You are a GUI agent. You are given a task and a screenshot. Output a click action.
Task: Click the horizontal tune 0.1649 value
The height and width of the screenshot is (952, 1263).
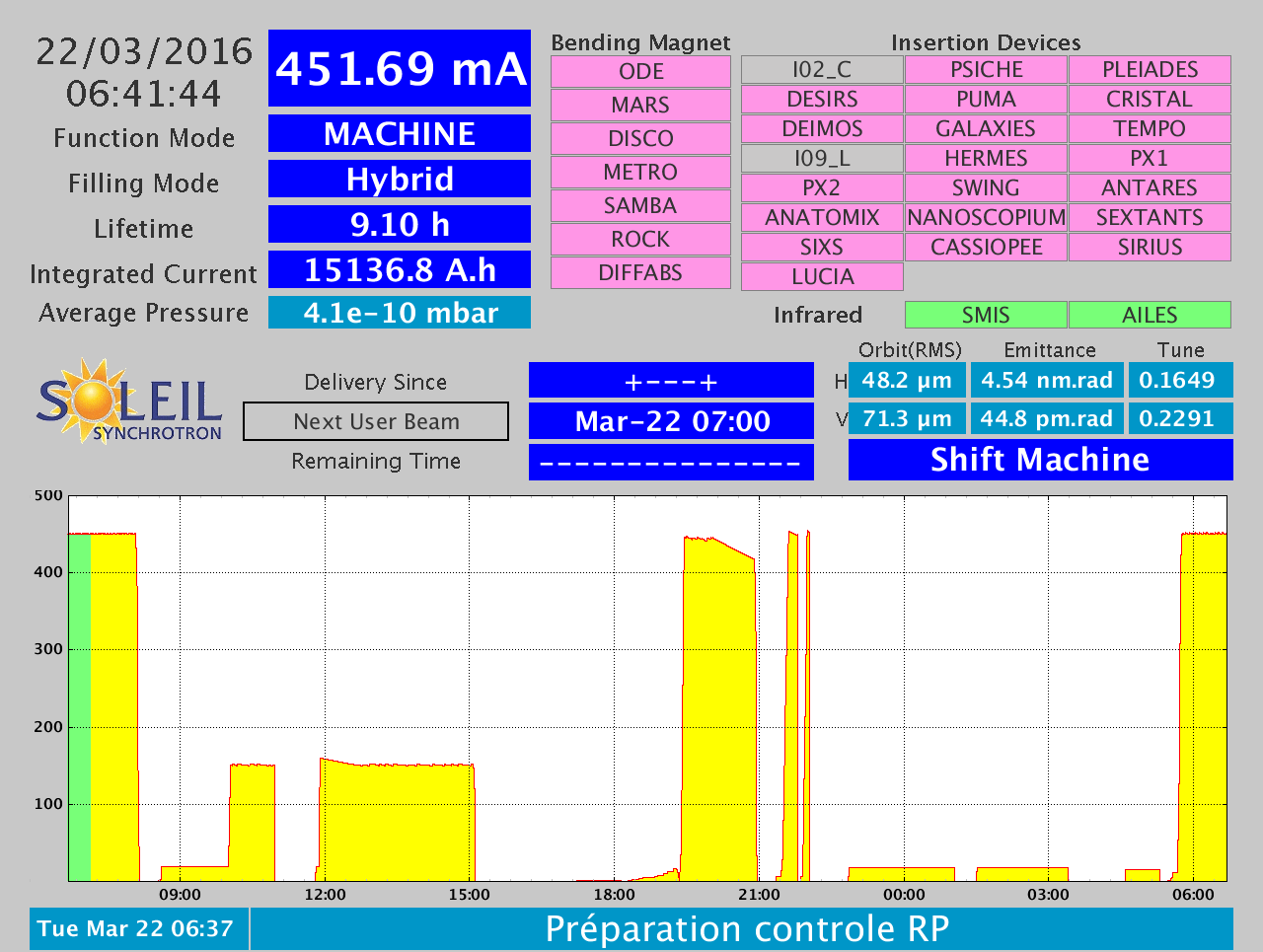1180,380
